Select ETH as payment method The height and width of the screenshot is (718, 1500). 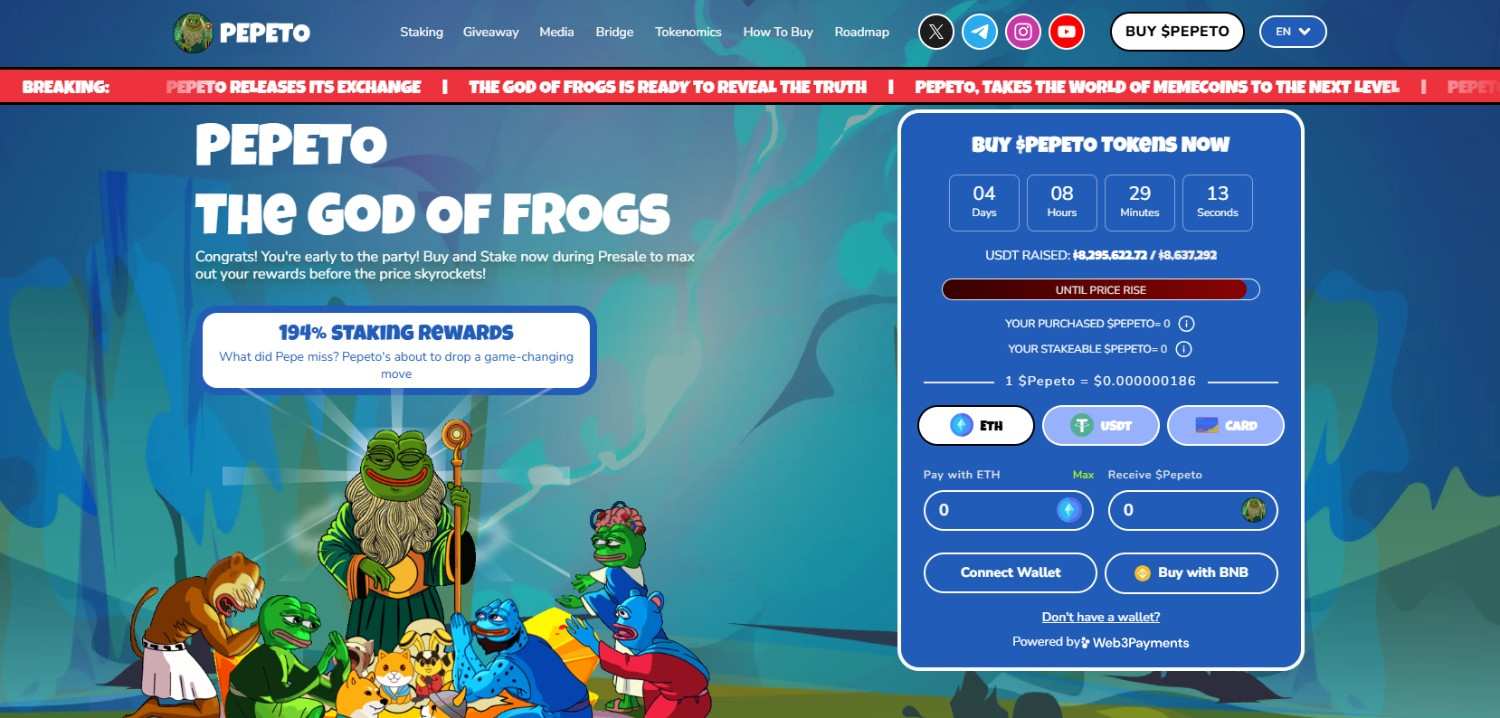tap(976, 425)
